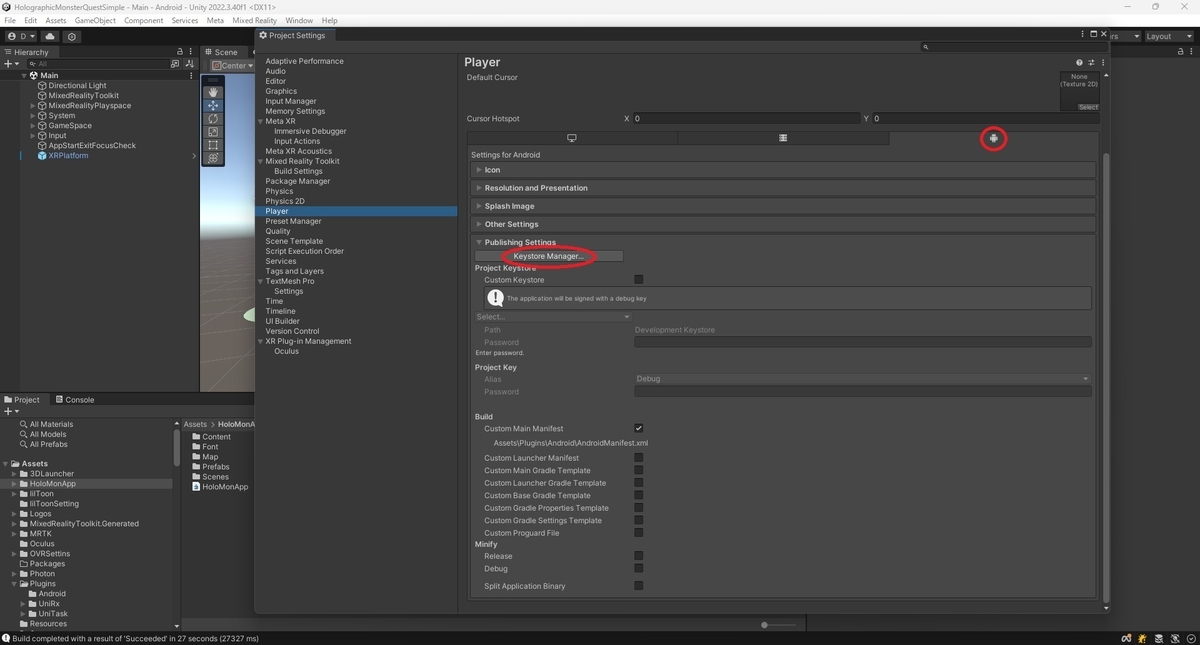Switch to the Console tab
This screenshot has height=645, width=1200.
point(76,399)
